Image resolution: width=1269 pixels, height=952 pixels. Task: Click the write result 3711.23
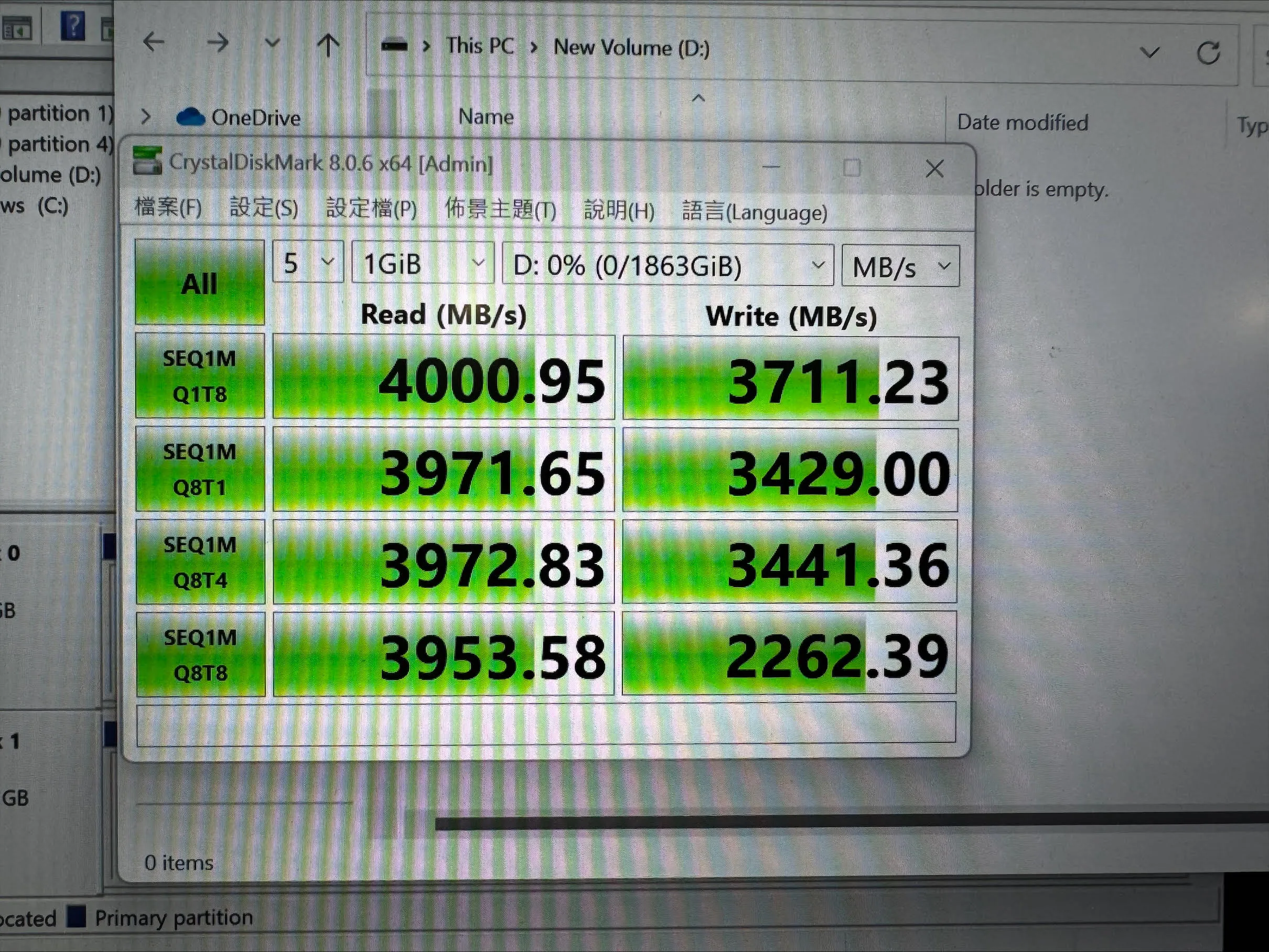point(791,378)
